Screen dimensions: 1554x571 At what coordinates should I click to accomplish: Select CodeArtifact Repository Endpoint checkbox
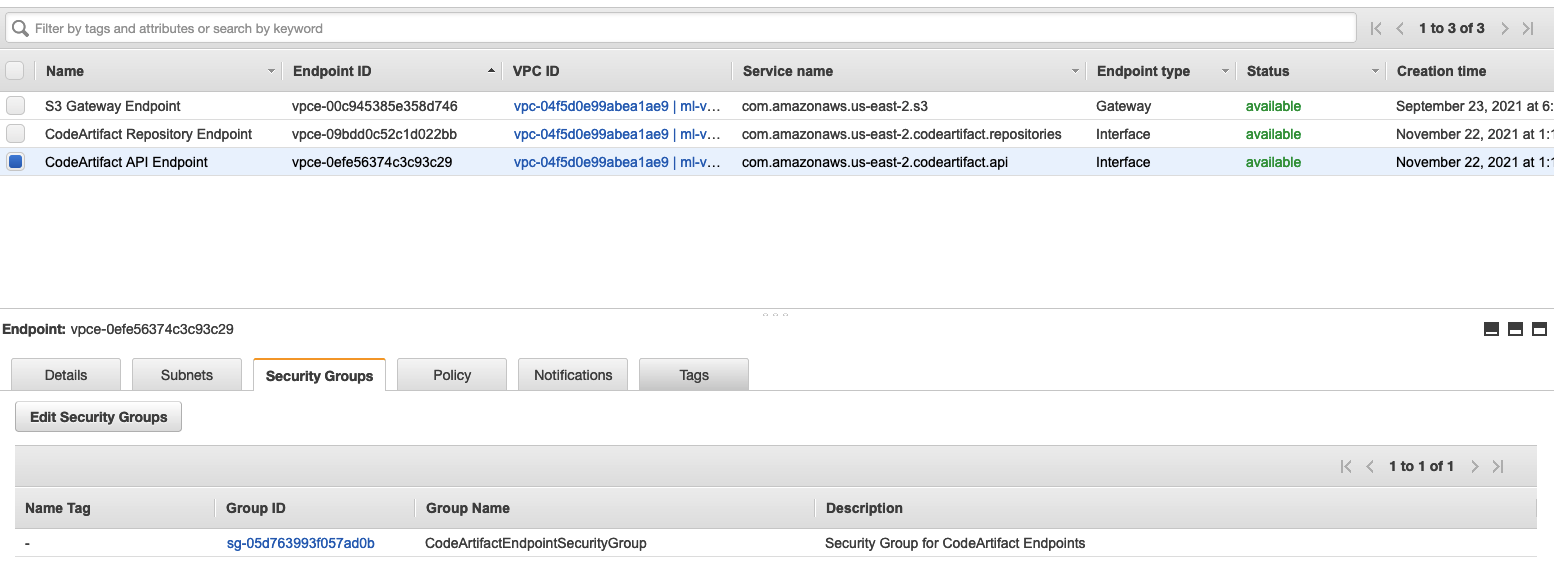click(x=15, y=134)
